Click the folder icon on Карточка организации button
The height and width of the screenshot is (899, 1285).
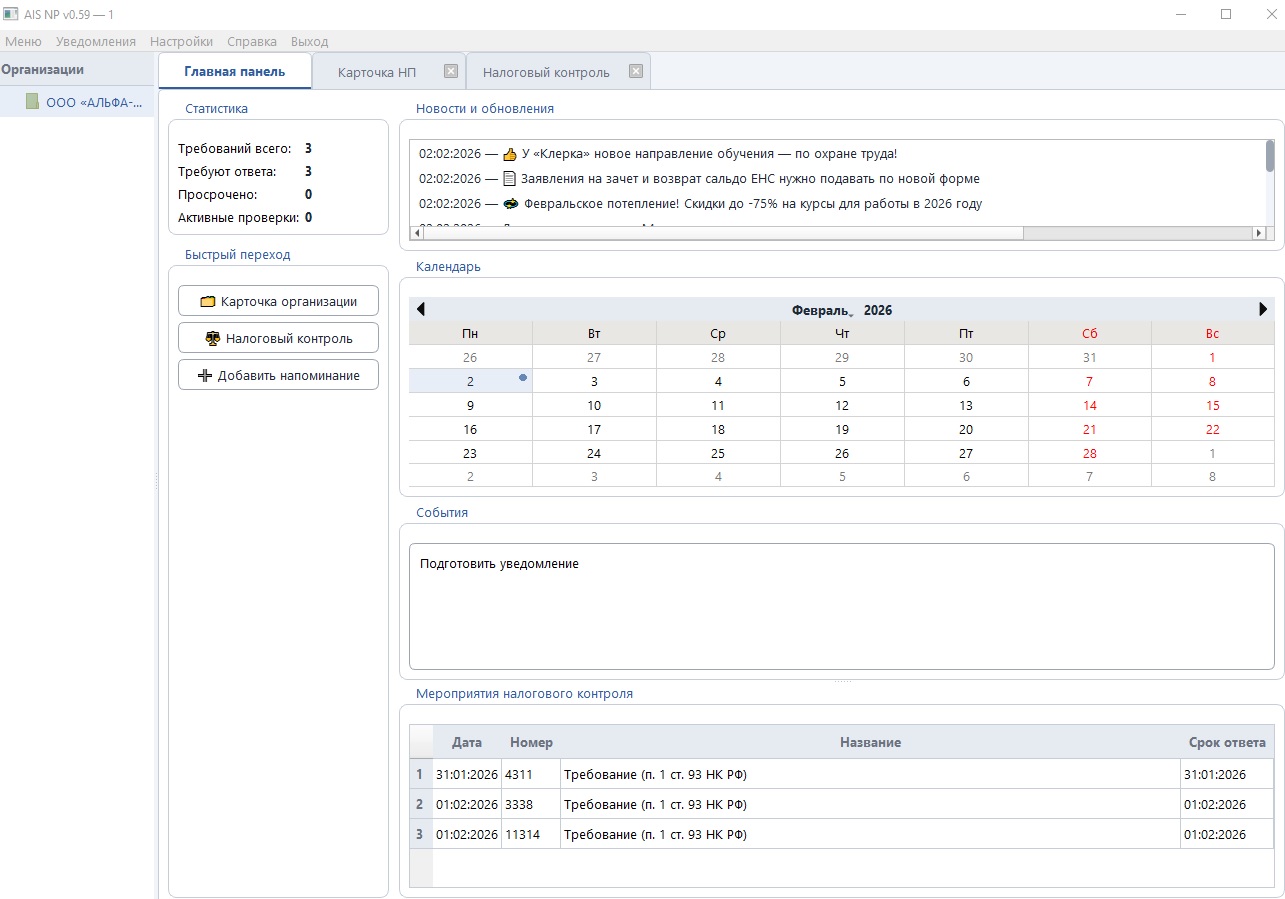coord(208,302)
